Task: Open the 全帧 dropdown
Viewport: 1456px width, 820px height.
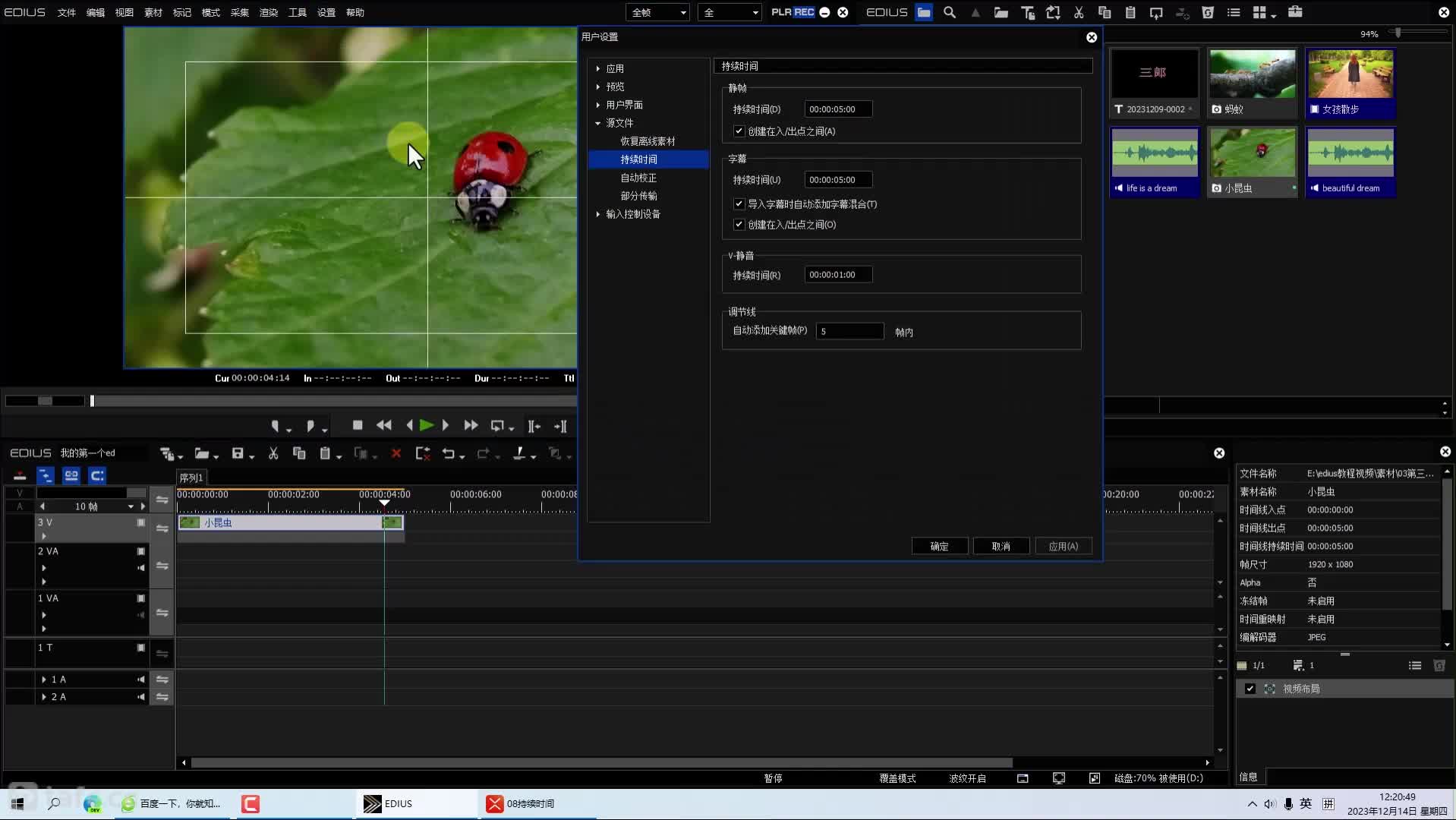Action: coord(657,12)
